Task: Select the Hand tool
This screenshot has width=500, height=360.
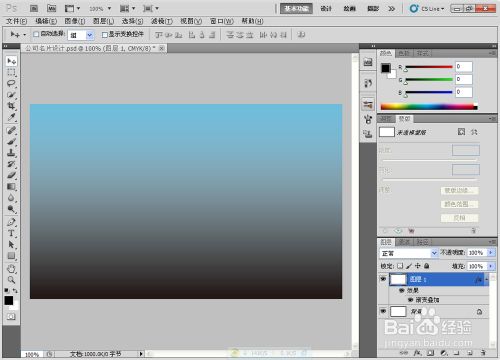Action: pos(11,268)
